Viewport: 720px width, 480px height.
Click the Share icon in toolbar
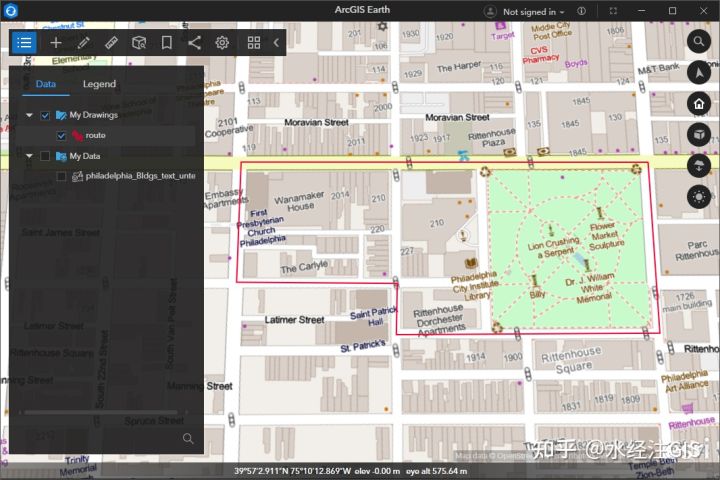coord(194,43)
